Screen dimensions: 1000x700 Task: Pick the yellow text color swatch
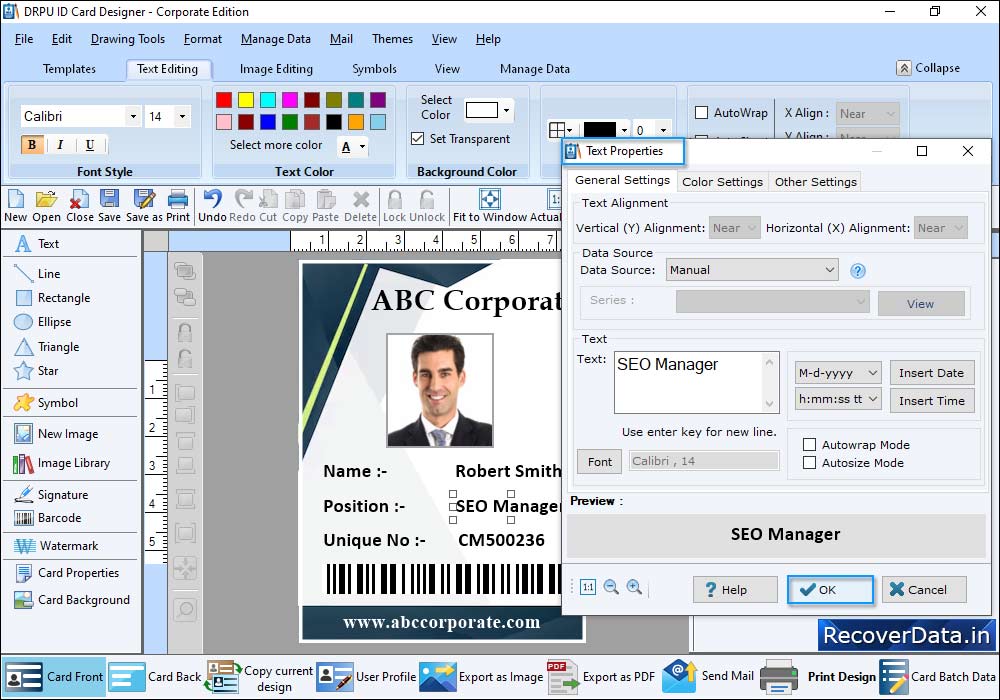pos(246,99)
